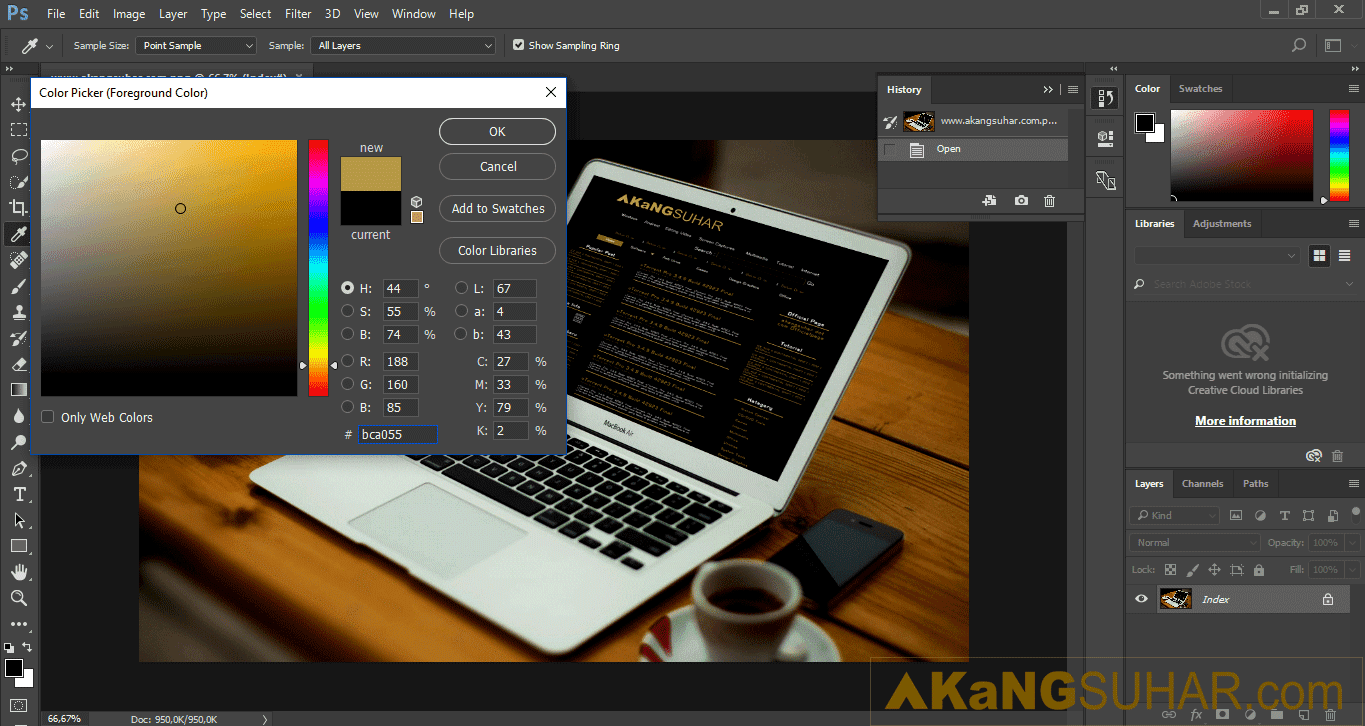Select the Crop tool
The width and height of the screenshot is (1365, 726).
(18, 208)
